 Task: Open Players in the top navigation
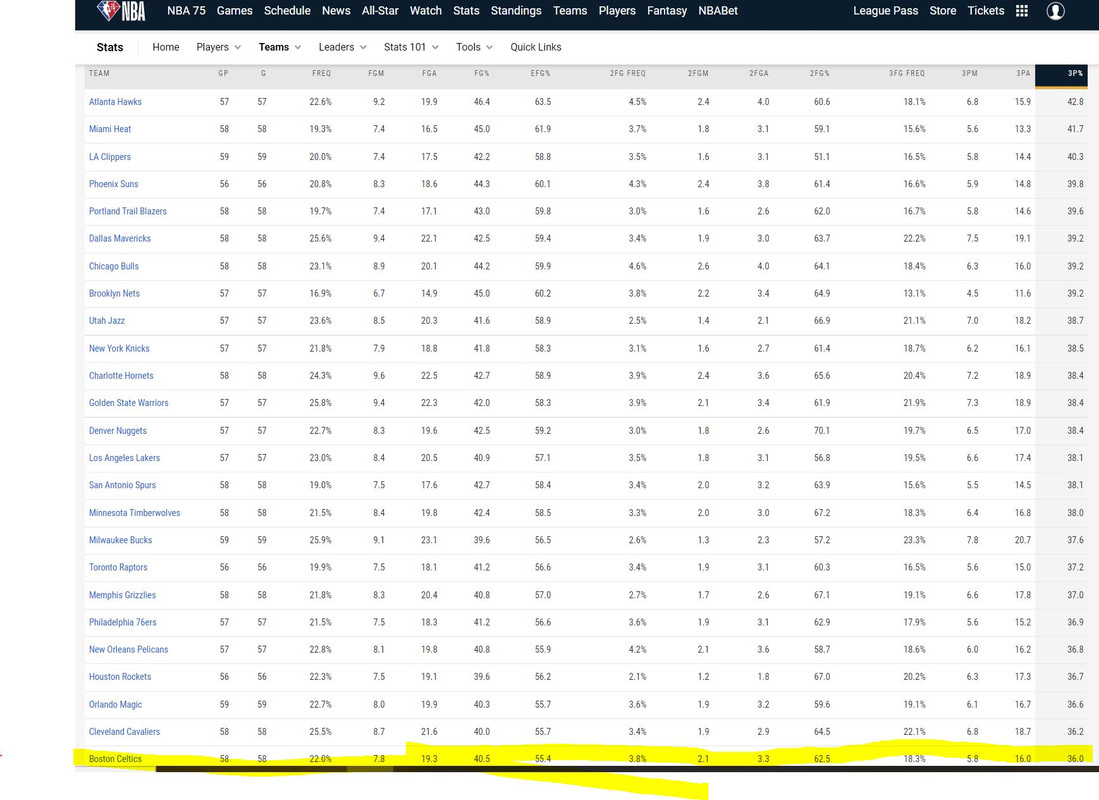point(617,11)
